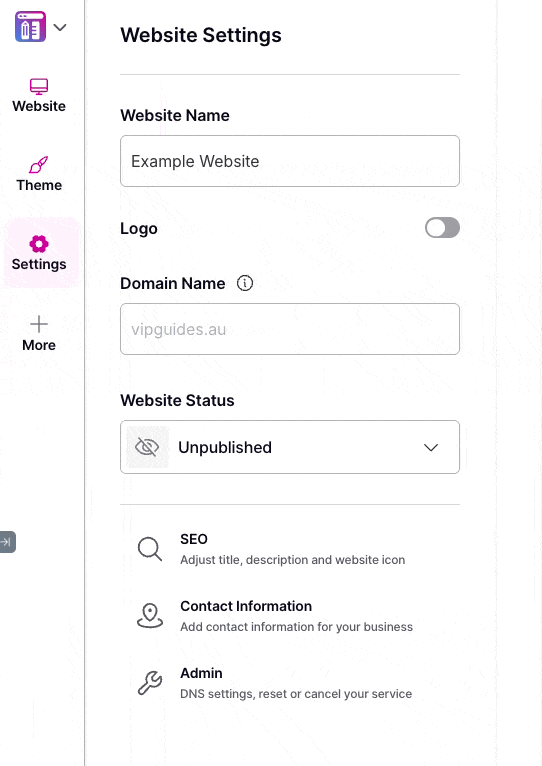Open the More sidebar menu label

coord(39,345)
